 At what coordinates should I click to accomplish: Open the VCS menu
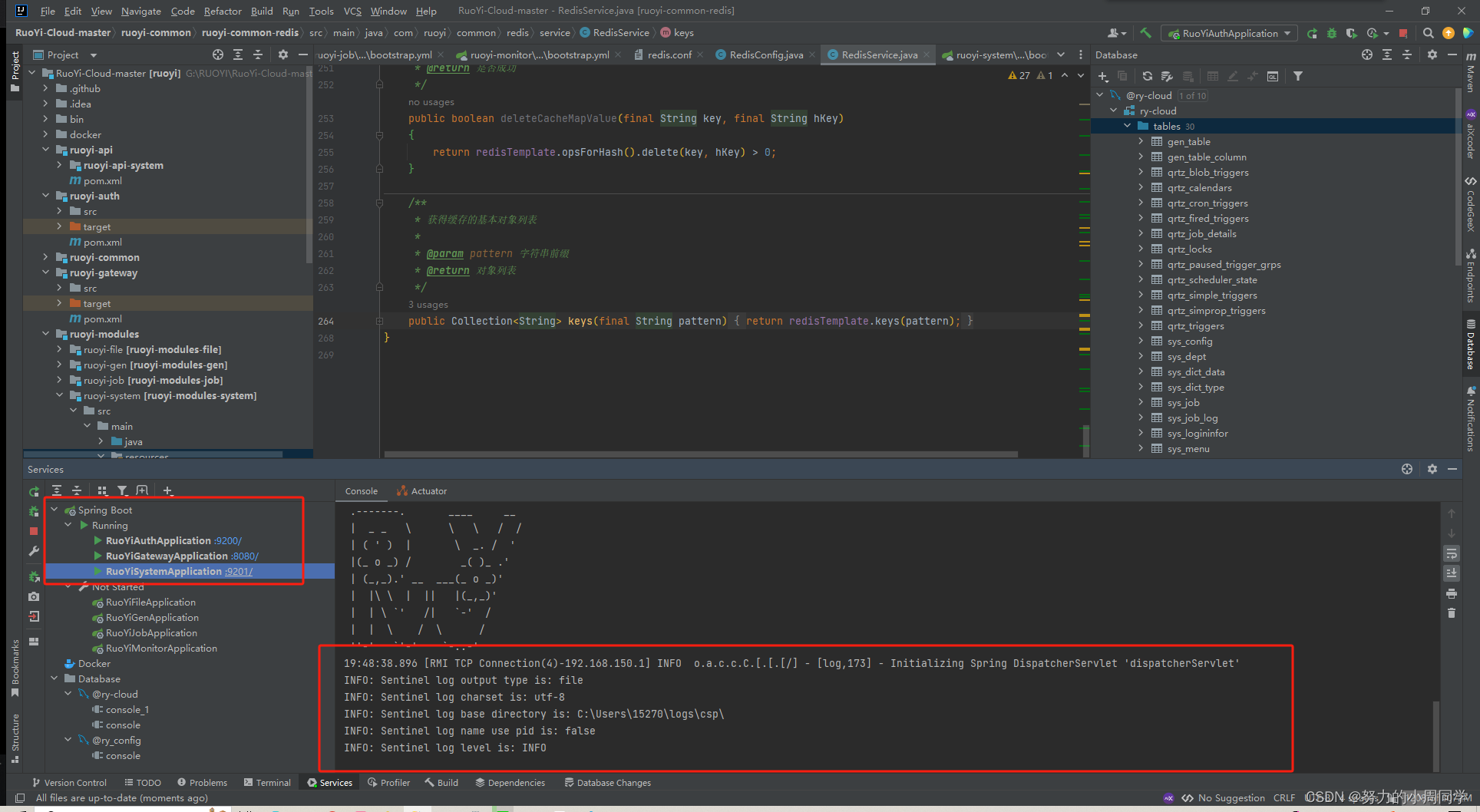tap(352, 11)
